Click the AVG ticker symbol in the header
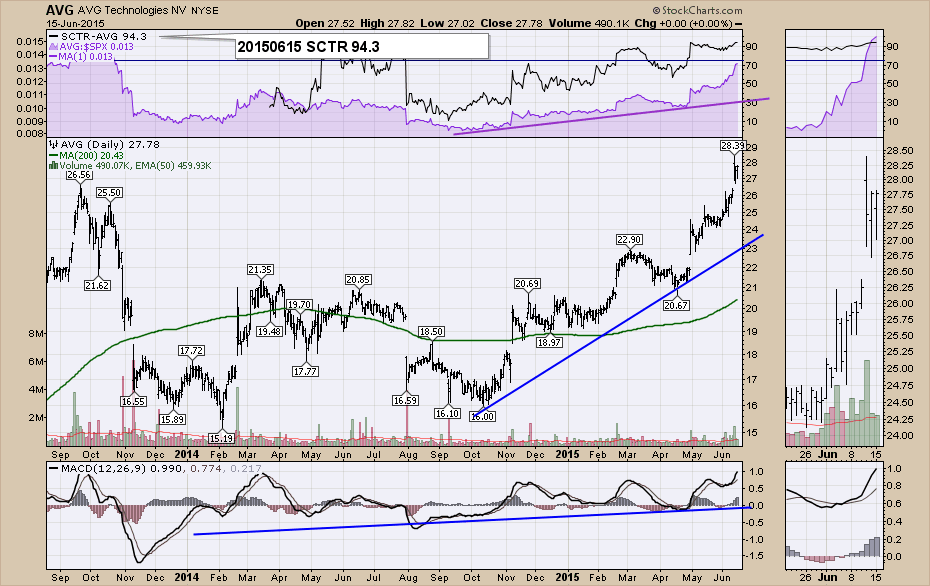This screenshot has height=586, width=930. click(59, 10)
